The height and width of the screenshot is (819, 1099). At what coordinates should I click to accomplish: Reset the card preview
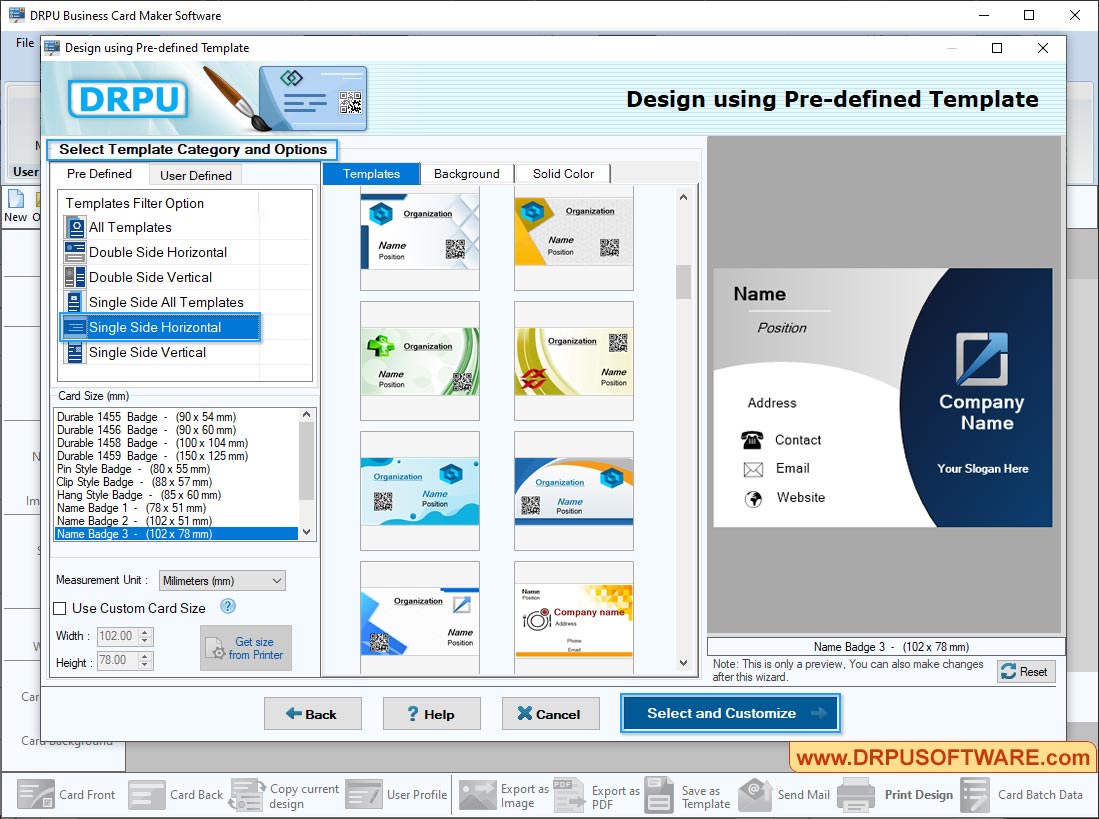(1025, 671)
